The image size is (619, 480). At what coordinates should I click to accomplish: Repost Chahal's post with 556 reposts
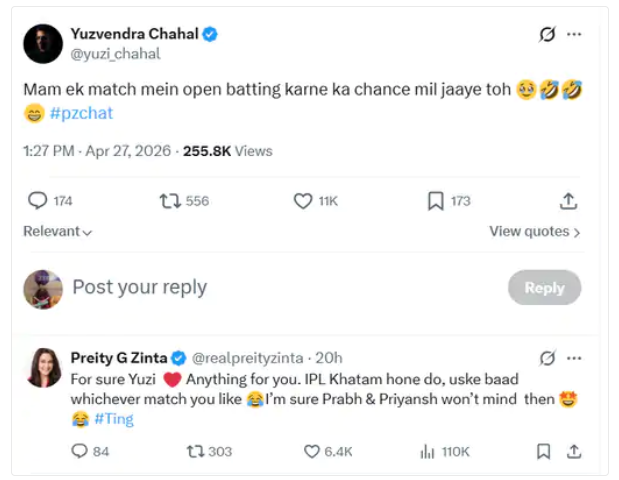click(171, 201)
